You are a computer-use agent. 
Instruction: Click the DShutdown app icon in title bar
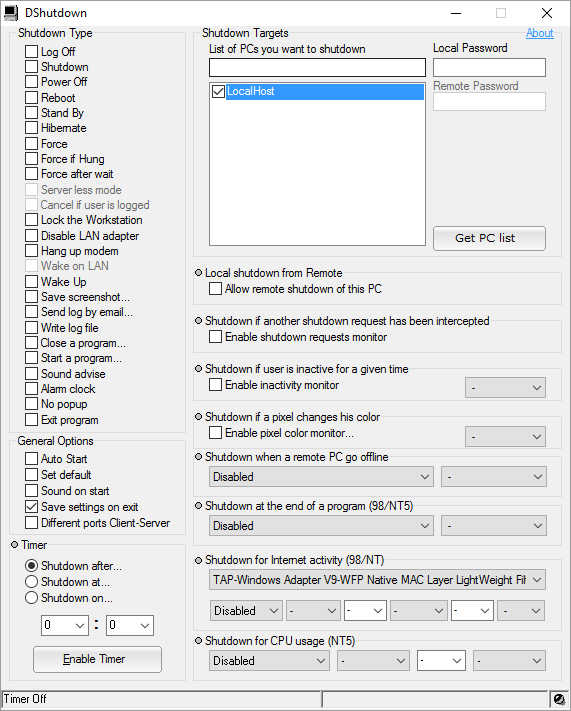pyautogui.click(x=11, y=13)
